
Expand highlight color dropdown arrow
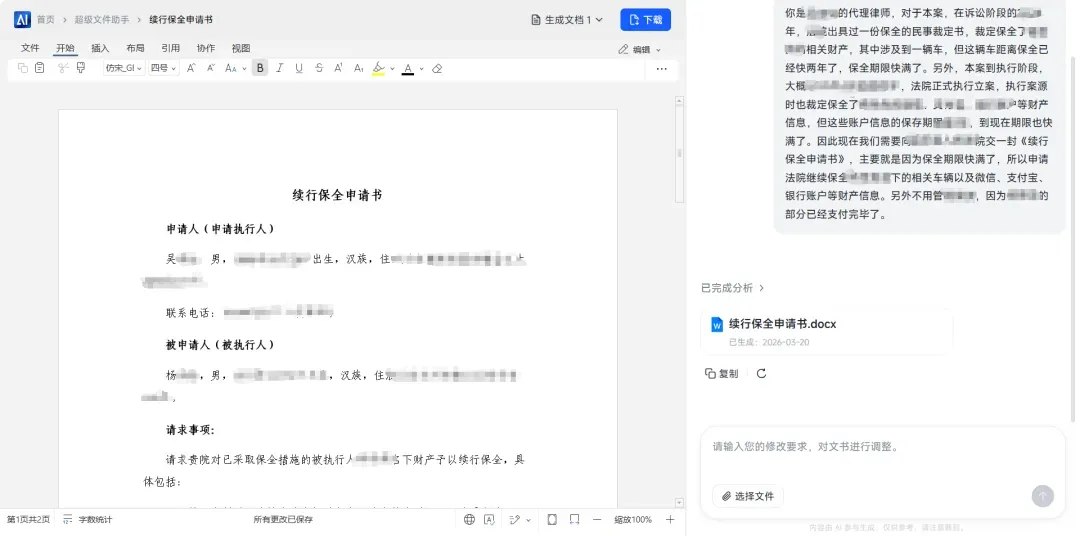392,68
